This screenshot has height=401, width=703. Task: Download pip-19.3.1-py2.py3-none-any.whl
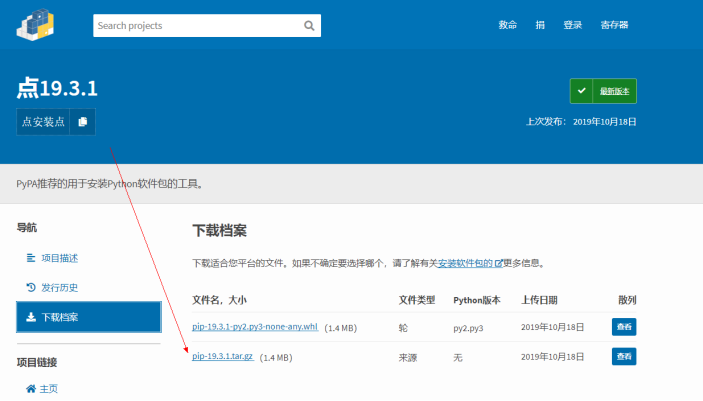coord(255,327)
